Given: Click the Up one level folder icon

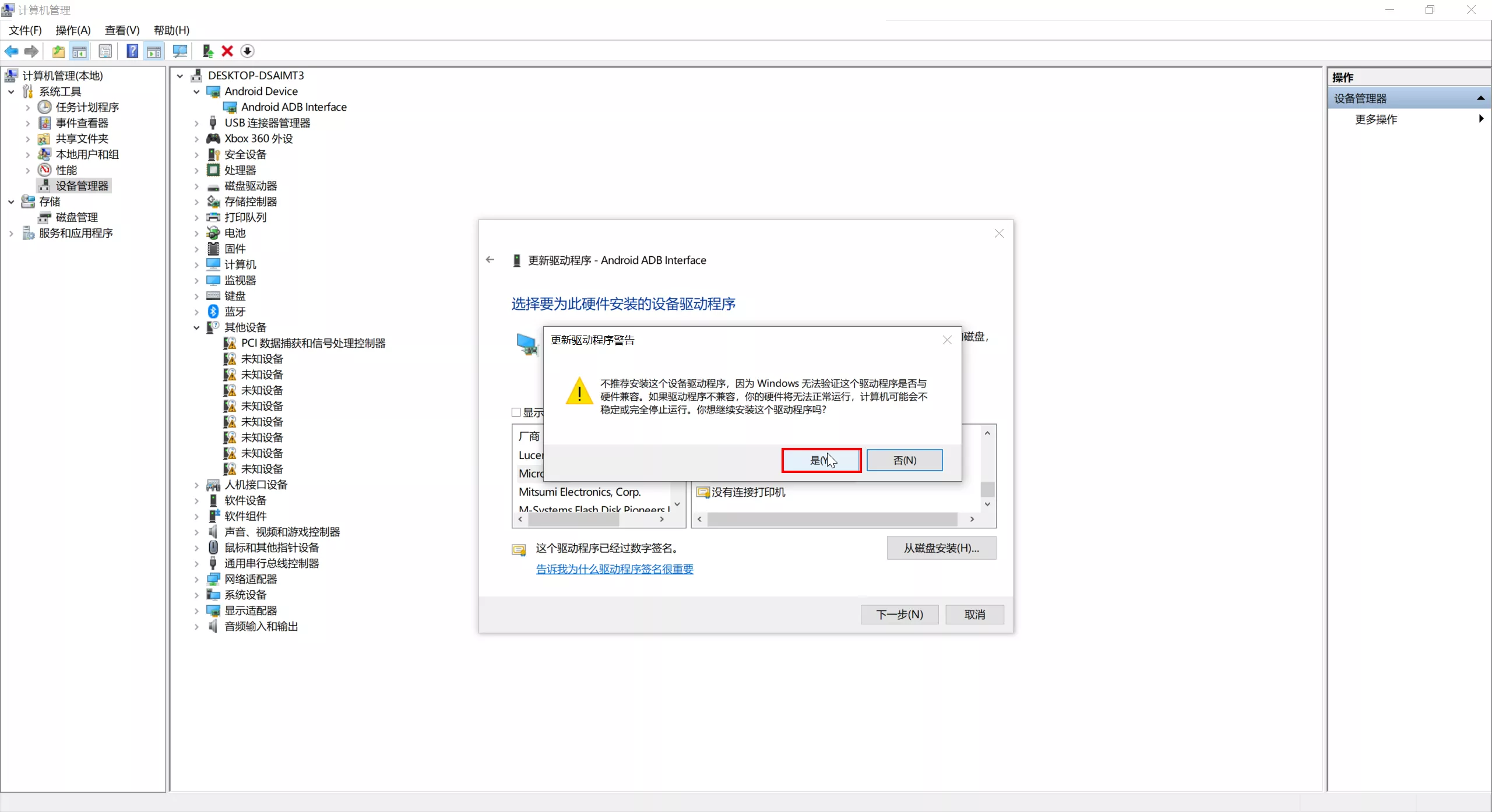Looking at the screenshot, I should [x=58, y=51].
